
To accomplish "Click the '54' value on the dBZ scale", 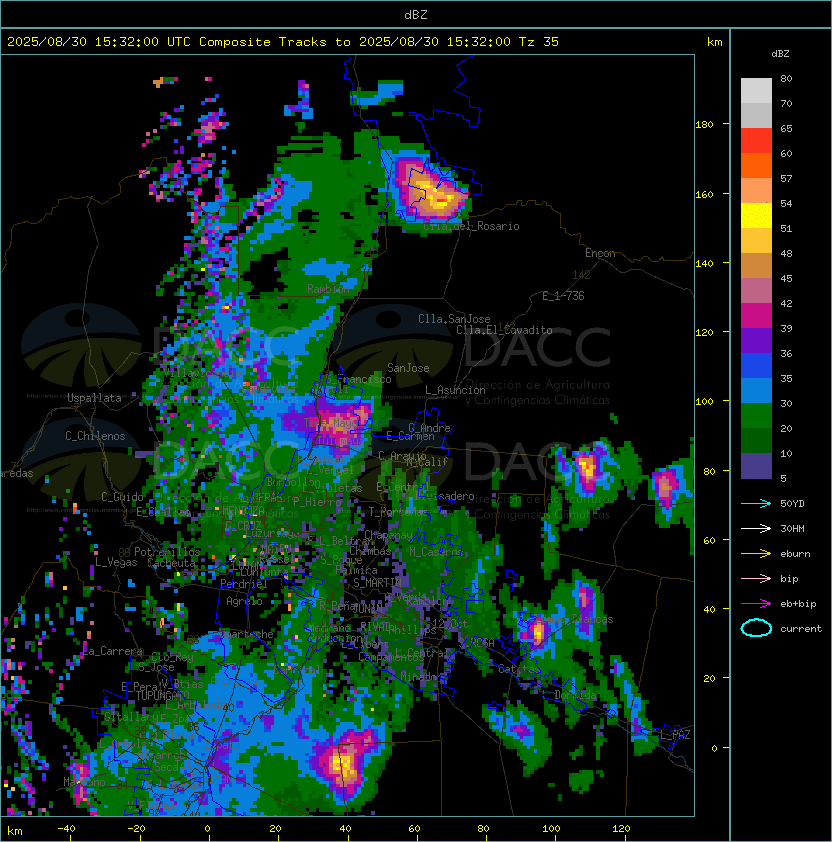I will pyautogui.click(x=786, y=204).
